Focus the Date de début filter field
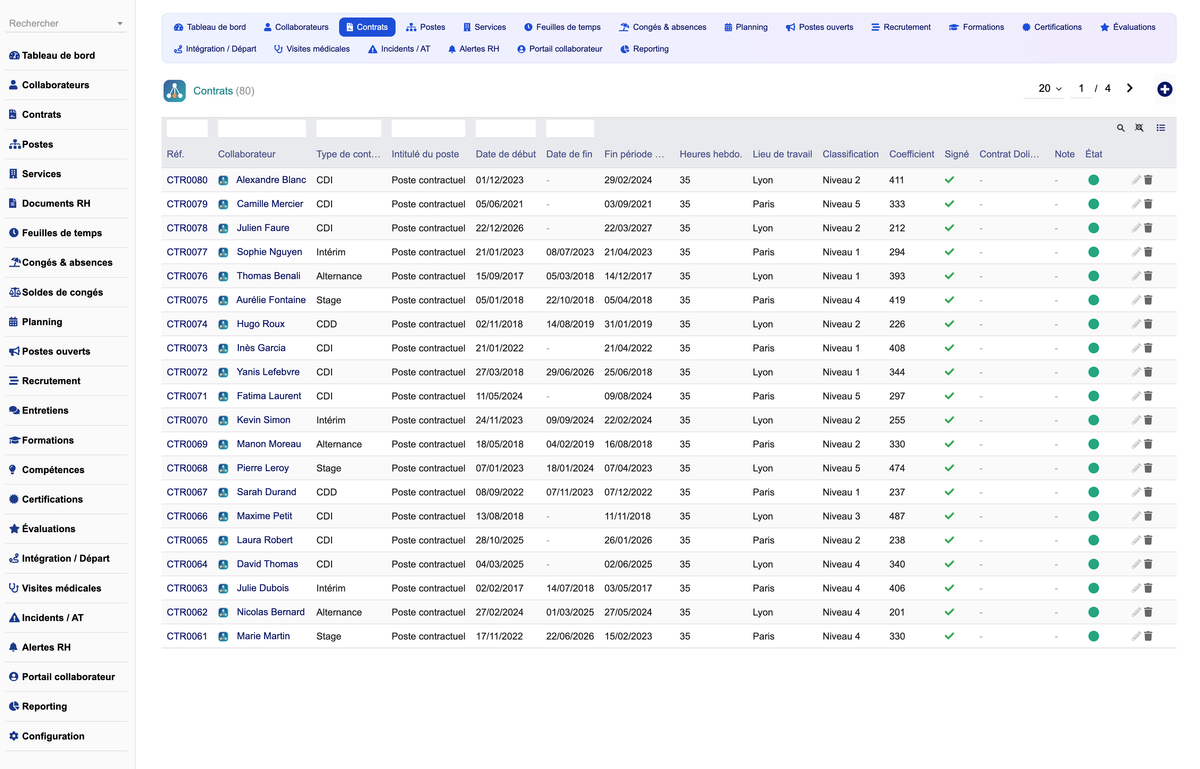The height and width of the screenshot is (769, 1200). pos(506,128)
